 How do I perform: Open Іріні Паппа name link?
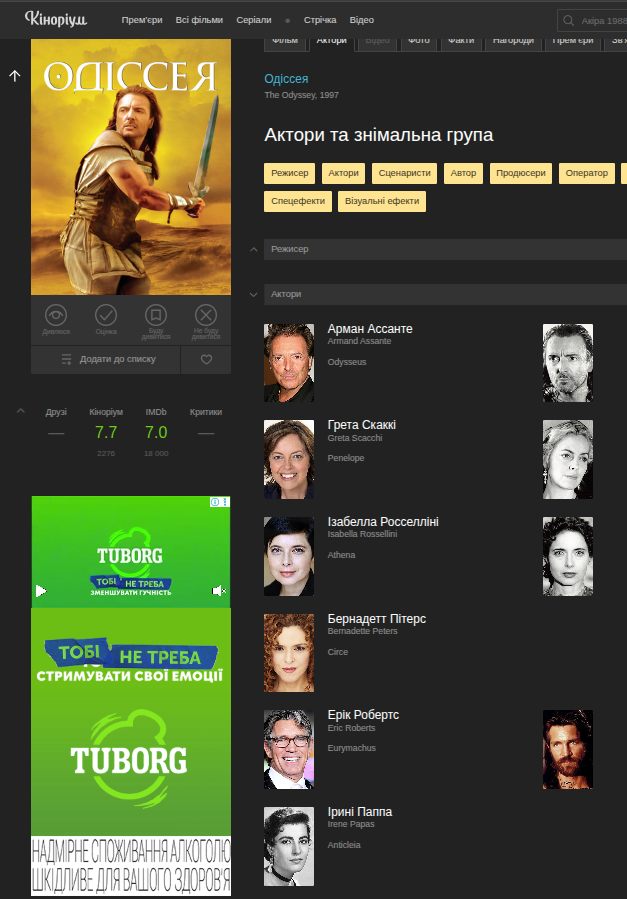(x=359, y=812)
